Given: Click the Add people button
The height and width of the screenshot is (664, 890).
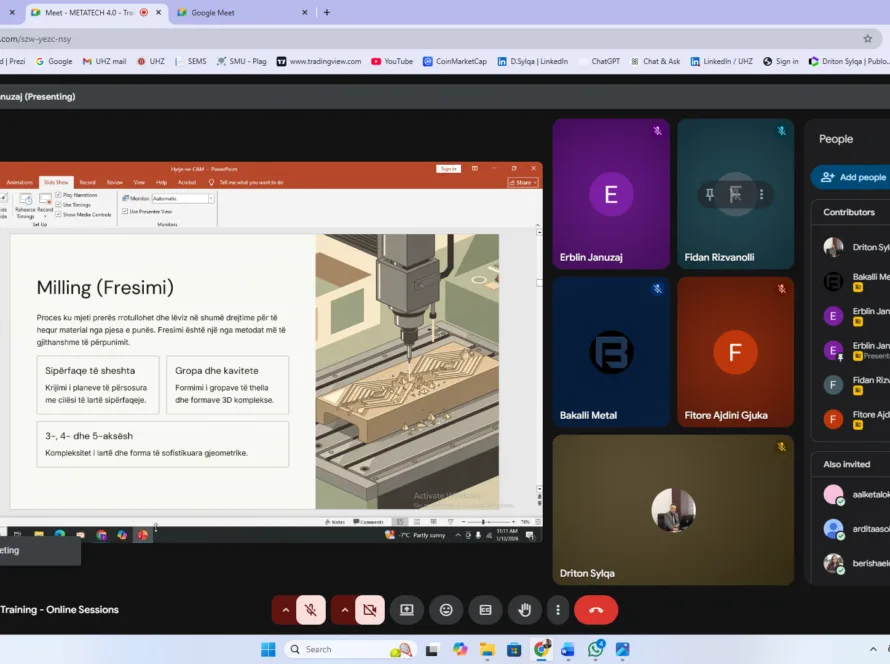Looking at the screenshot, I should tap(853, 177).
